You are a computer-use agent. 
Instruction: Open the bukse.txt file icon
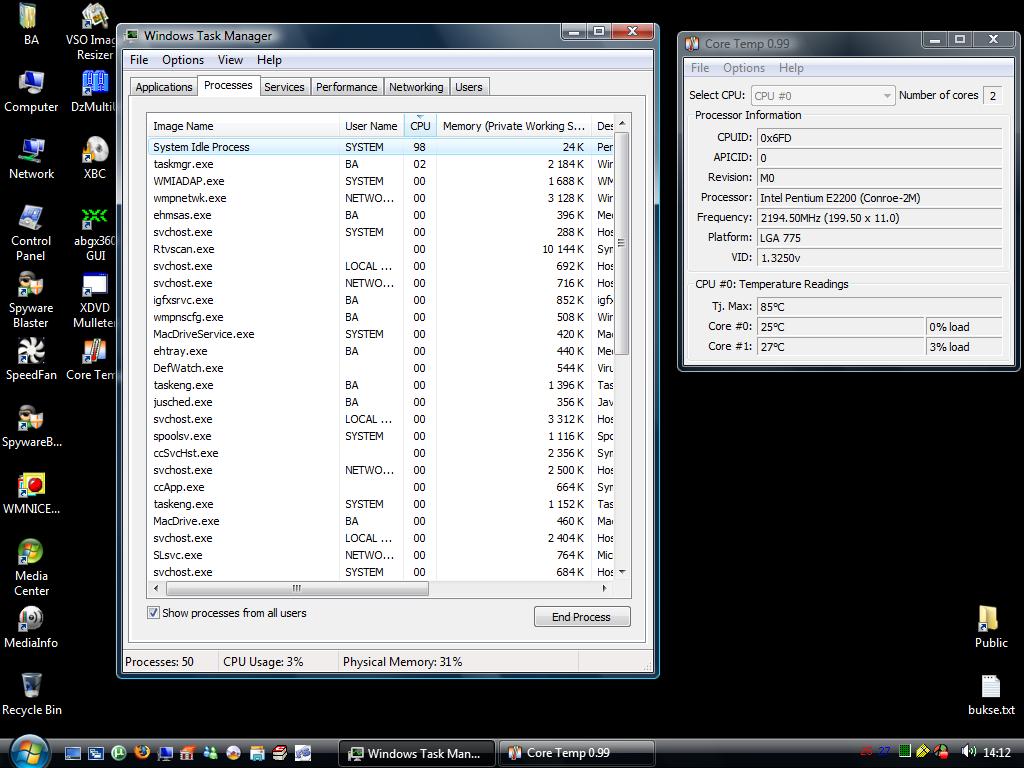pyautogui.click(x=990, y=688)
